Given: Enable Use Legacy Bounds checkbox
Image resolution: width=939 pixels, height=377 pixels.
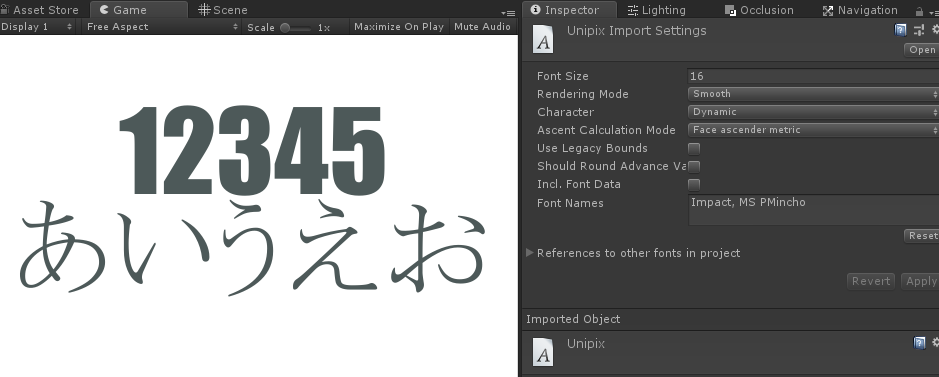Looking at the screenshot, I should pyautogui.click(x=693, y=148).
